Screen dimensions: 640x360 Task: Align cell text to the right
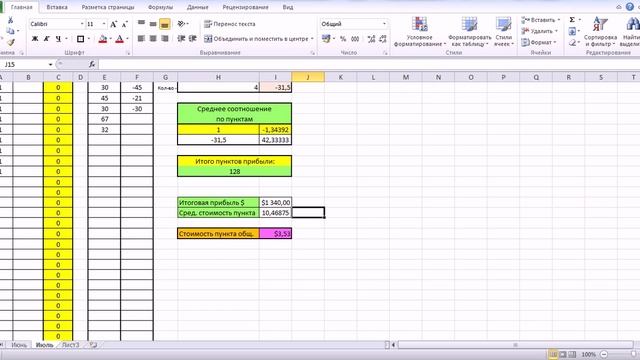tap(164, 39)
